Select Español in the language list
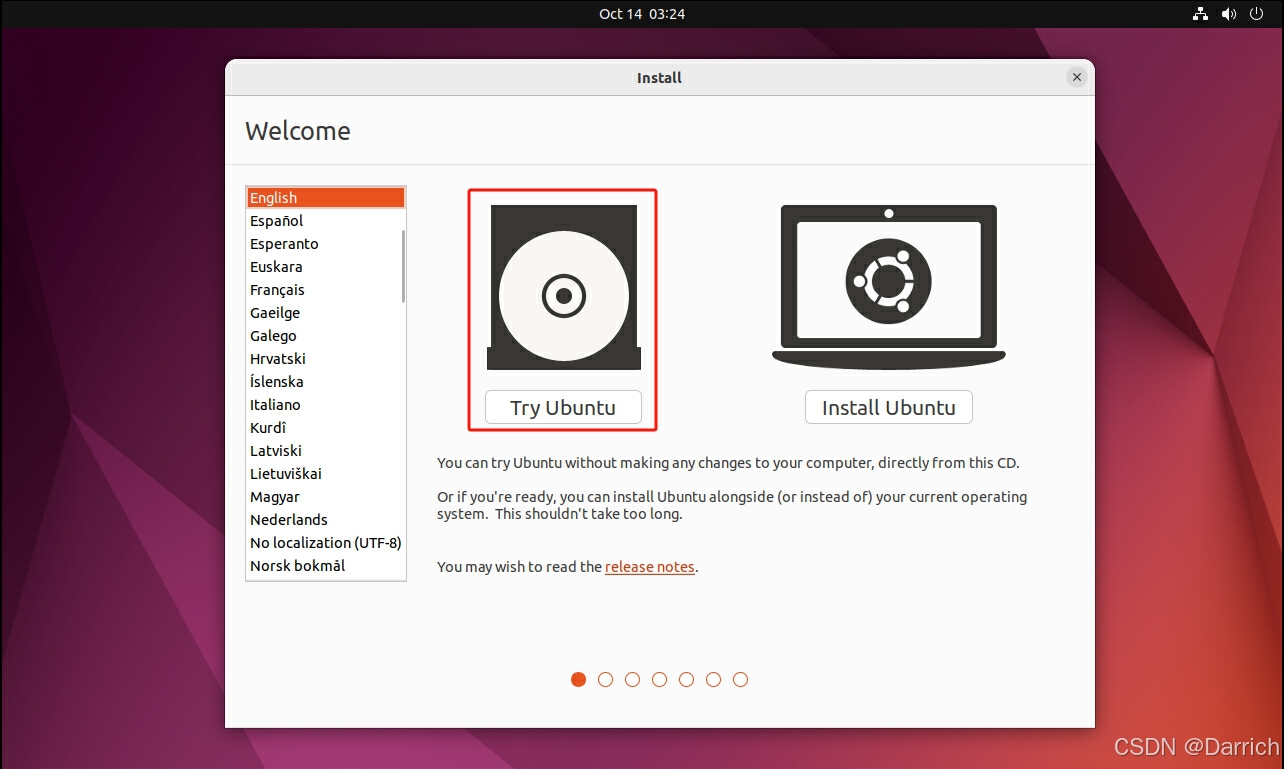Viewport: 1284px width, 769px height. tap(325, 221)
